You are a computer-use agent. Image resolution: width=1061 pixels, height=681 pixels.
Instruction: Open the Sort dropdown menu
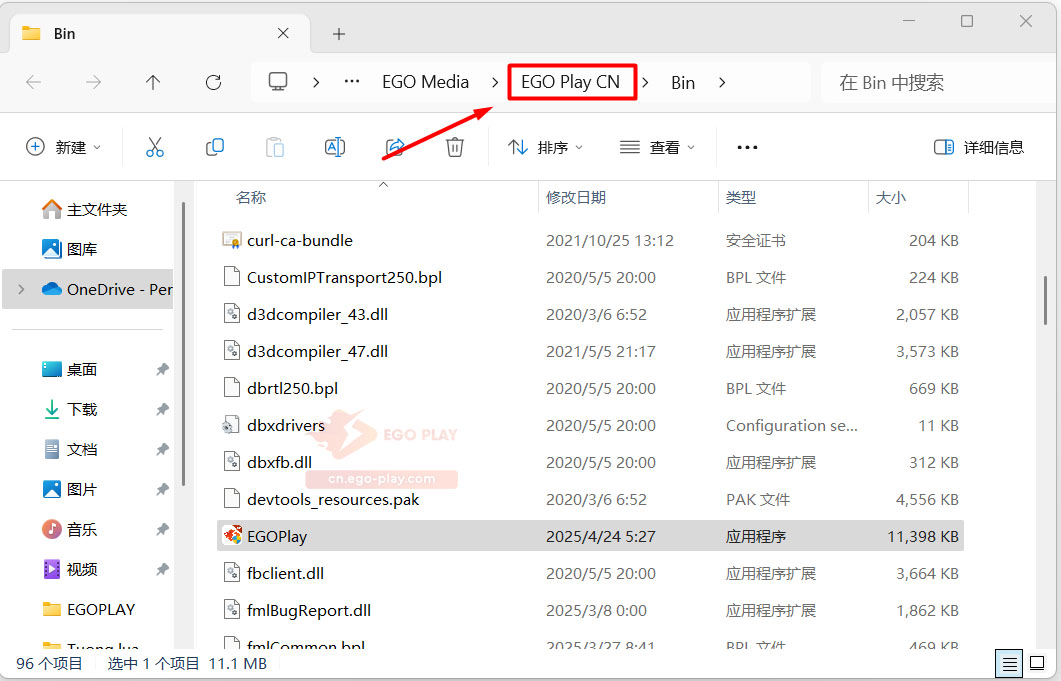coord(545,147)
